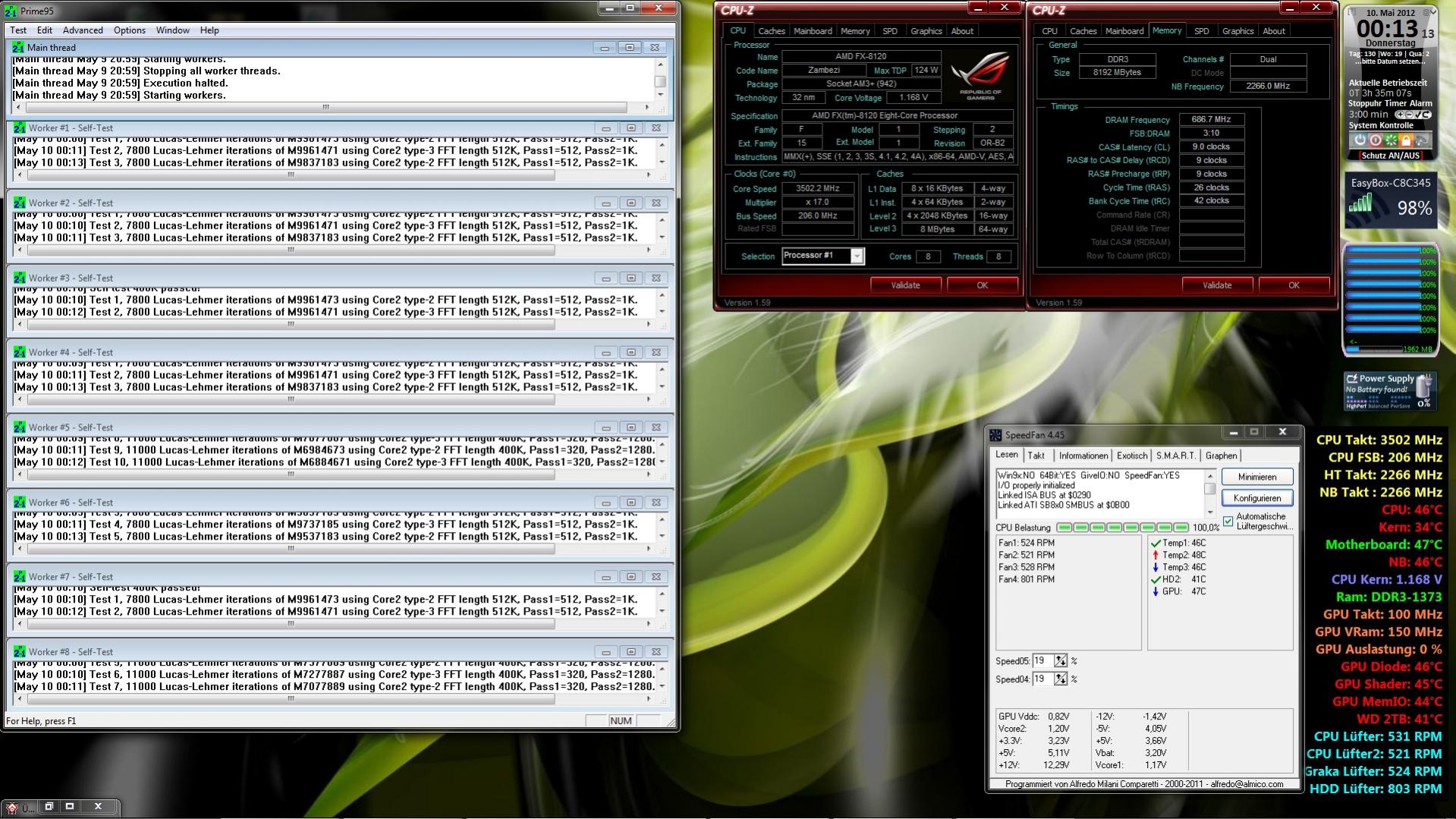The width and height of the screenshot is (1456, 819).
Task: Click the Speed05 value input field
Action: click(x=1042, y=661)
